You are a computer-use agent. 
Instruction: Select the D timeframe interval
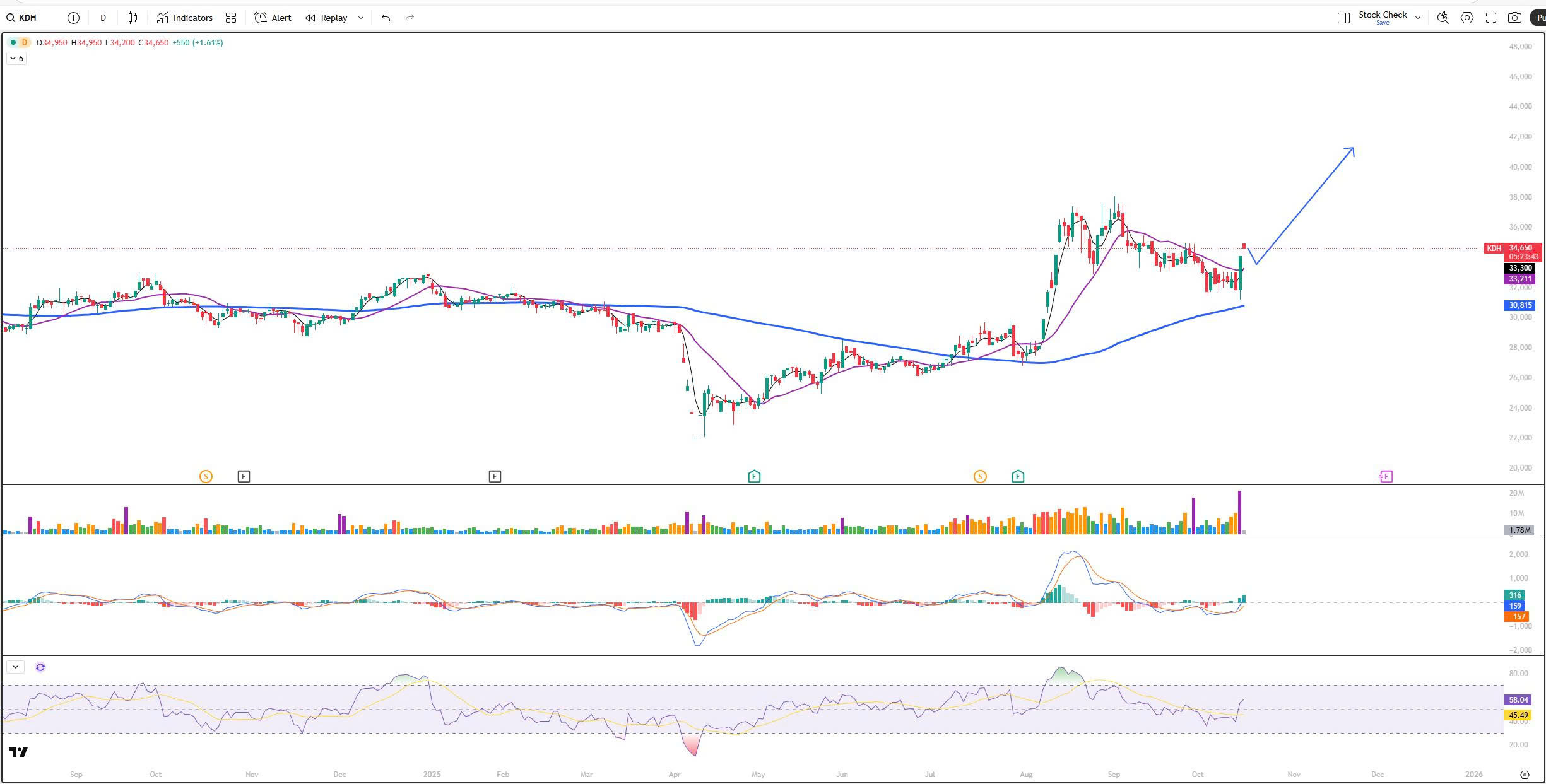click(x=103, y=18)
